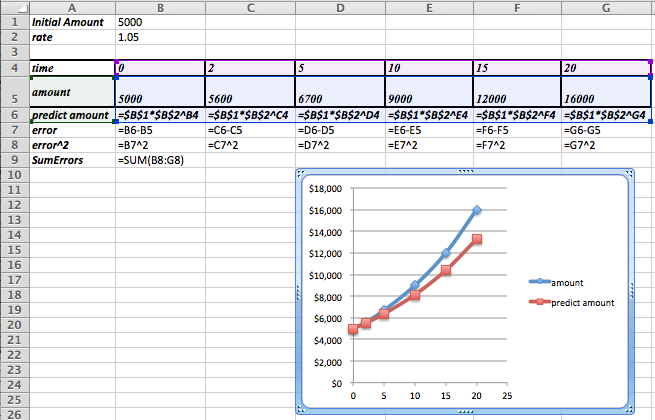Select the column B header
Screen dimensions: 655x420
coord(159,6)
